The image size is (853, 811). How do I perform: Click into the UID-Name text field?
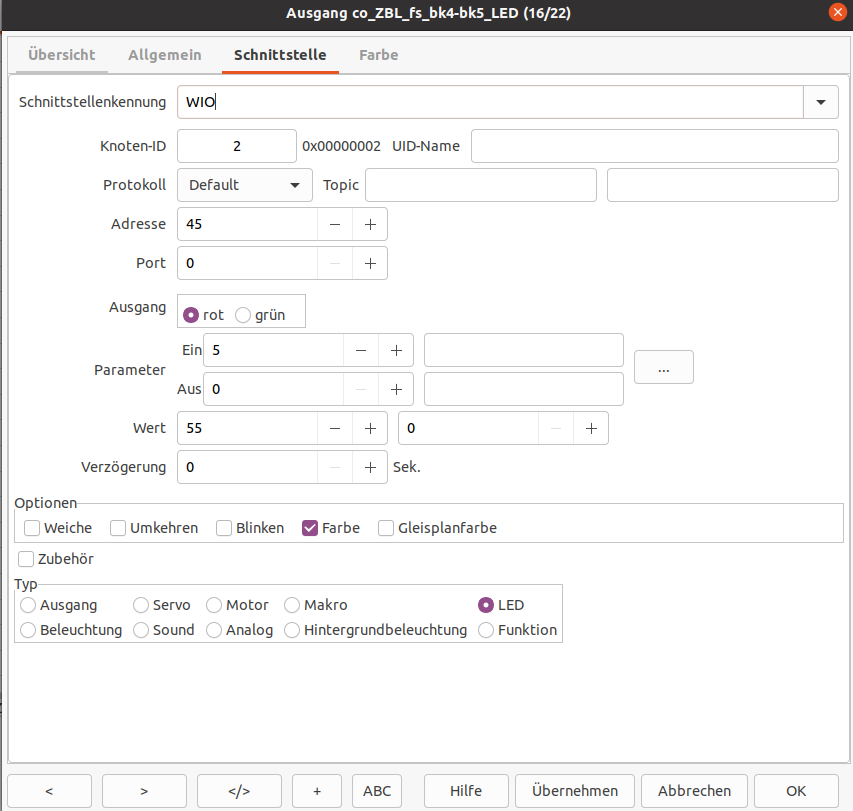[x=654, y=146]
